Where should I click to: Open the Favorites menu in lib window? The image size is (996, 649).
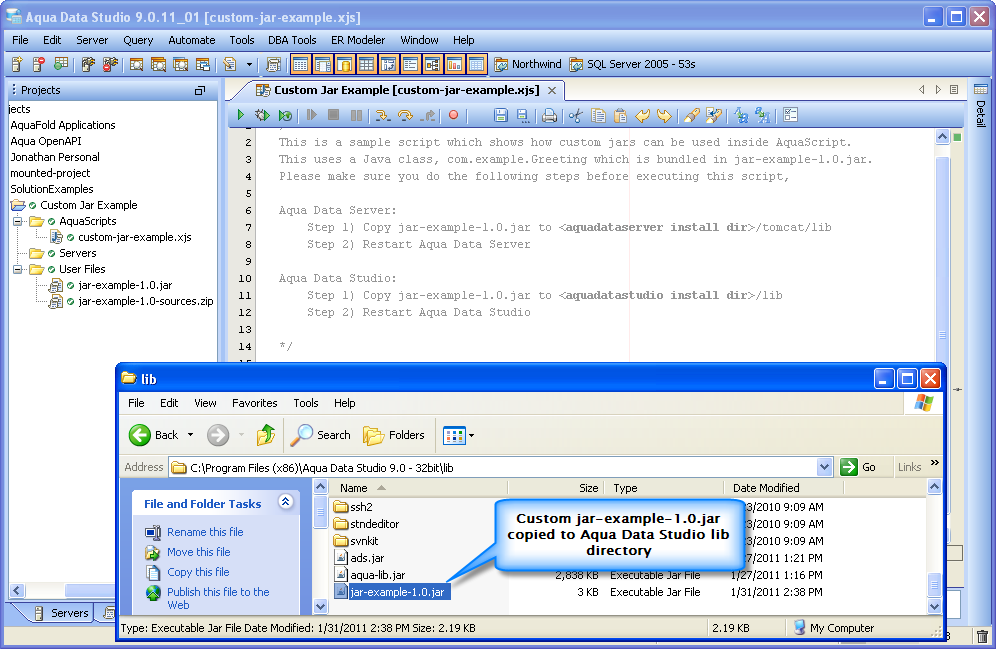[x=255, y=403]
